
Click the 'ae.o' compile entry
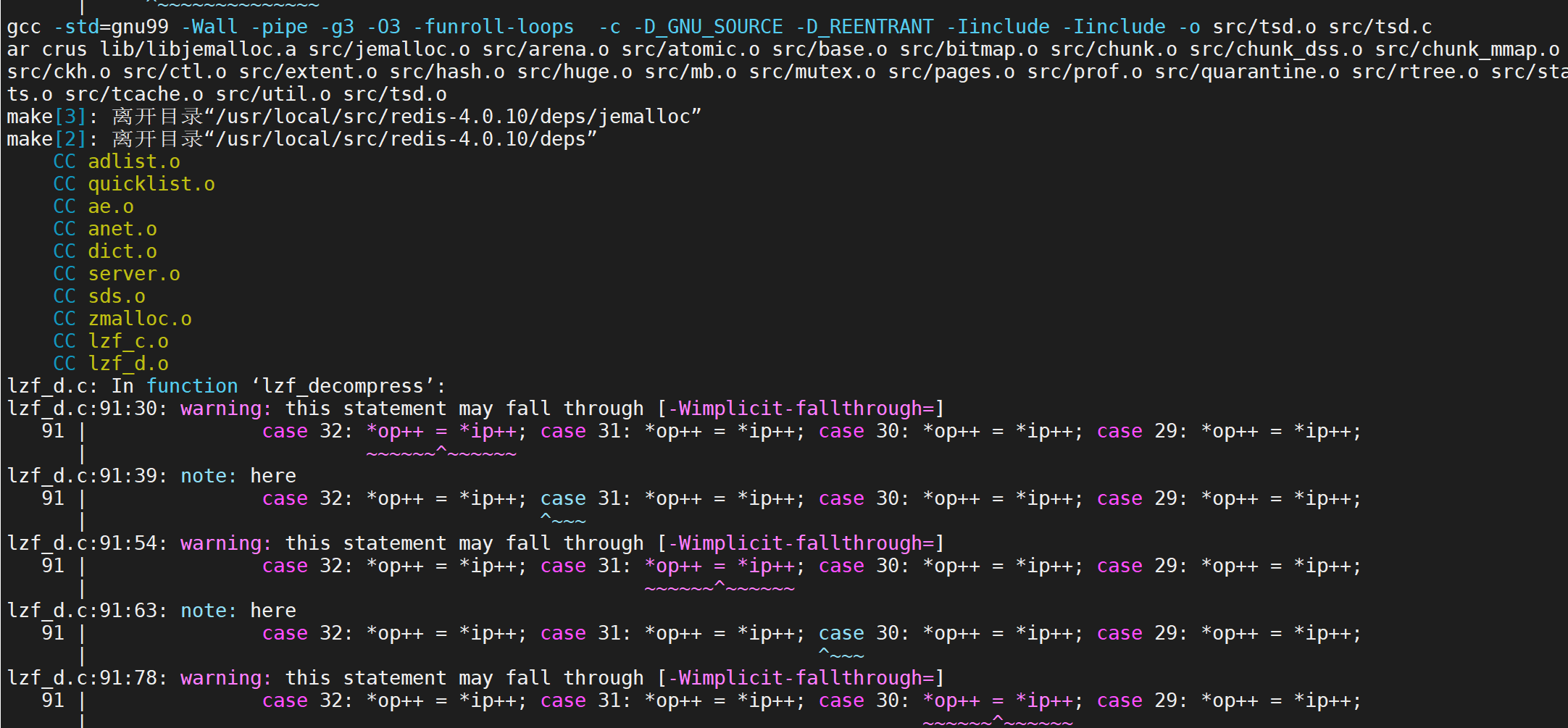click(x=111, y=207)
